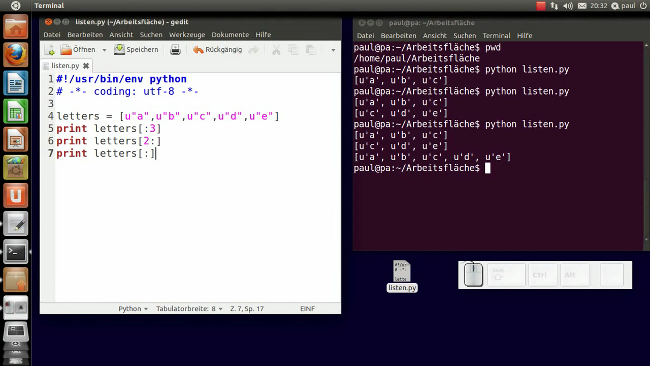Viewport: 650px width, 366px height.
Task: Undo with the Rückgängig button
Action: [x=218, y=50]
